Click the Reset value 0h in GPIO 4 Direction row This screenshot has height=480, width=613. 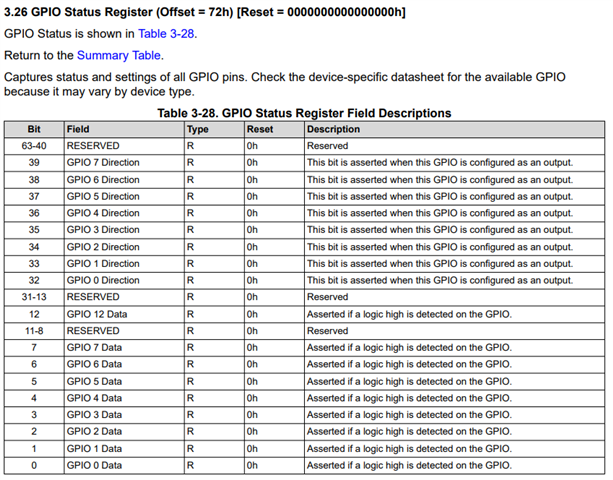pos(252,213)
